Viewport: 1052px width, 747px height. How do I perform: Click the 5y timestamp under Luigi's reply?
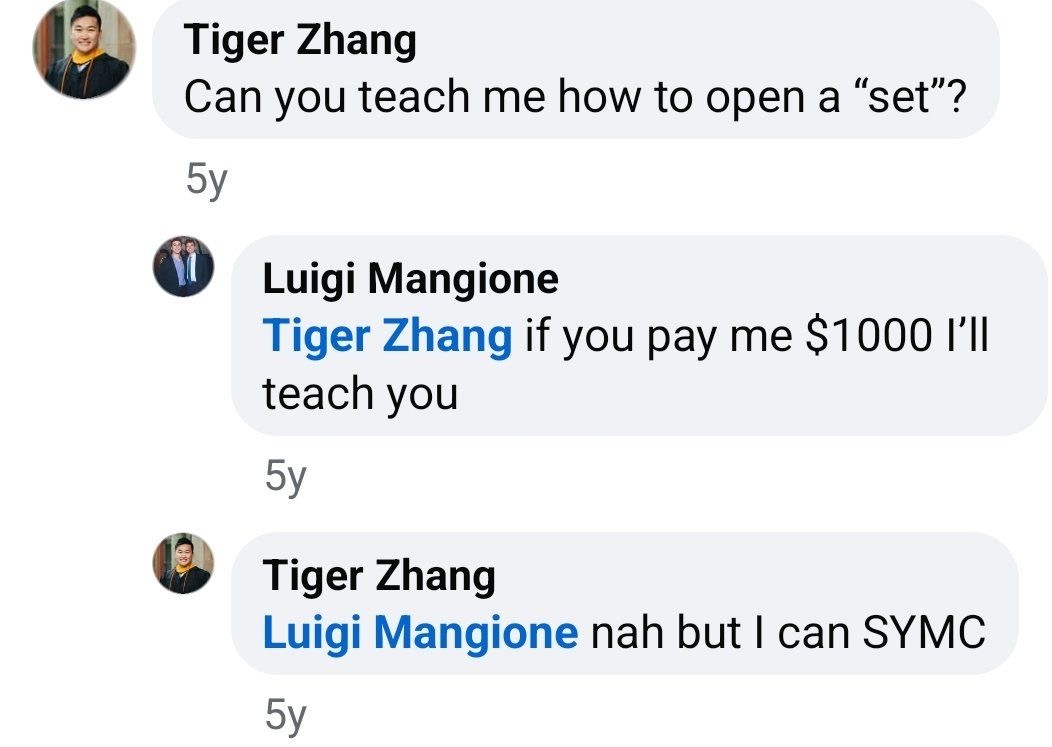(285, 477)
